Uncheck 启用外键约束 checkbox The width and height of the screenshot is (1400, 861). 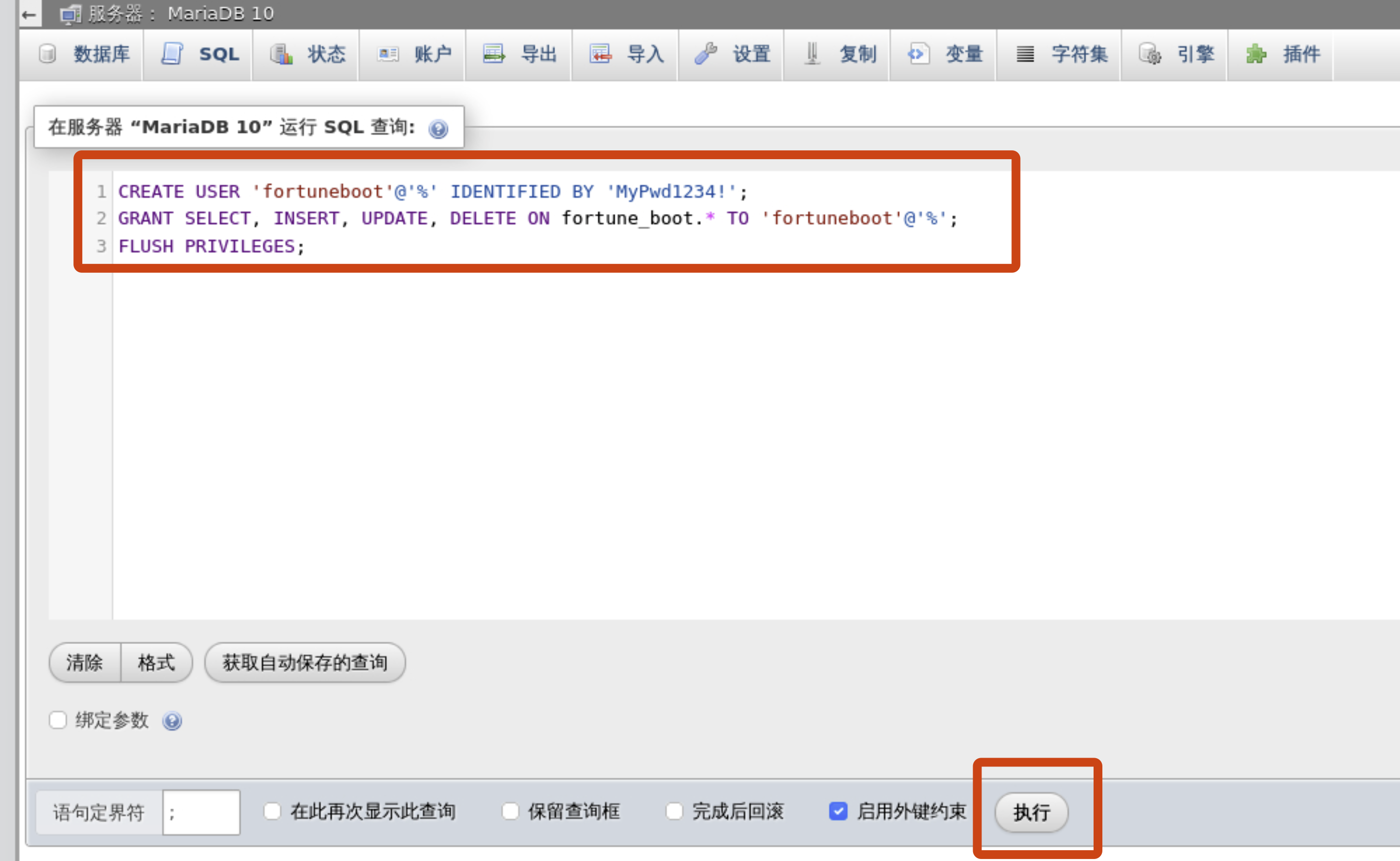[x=838, y=811]
